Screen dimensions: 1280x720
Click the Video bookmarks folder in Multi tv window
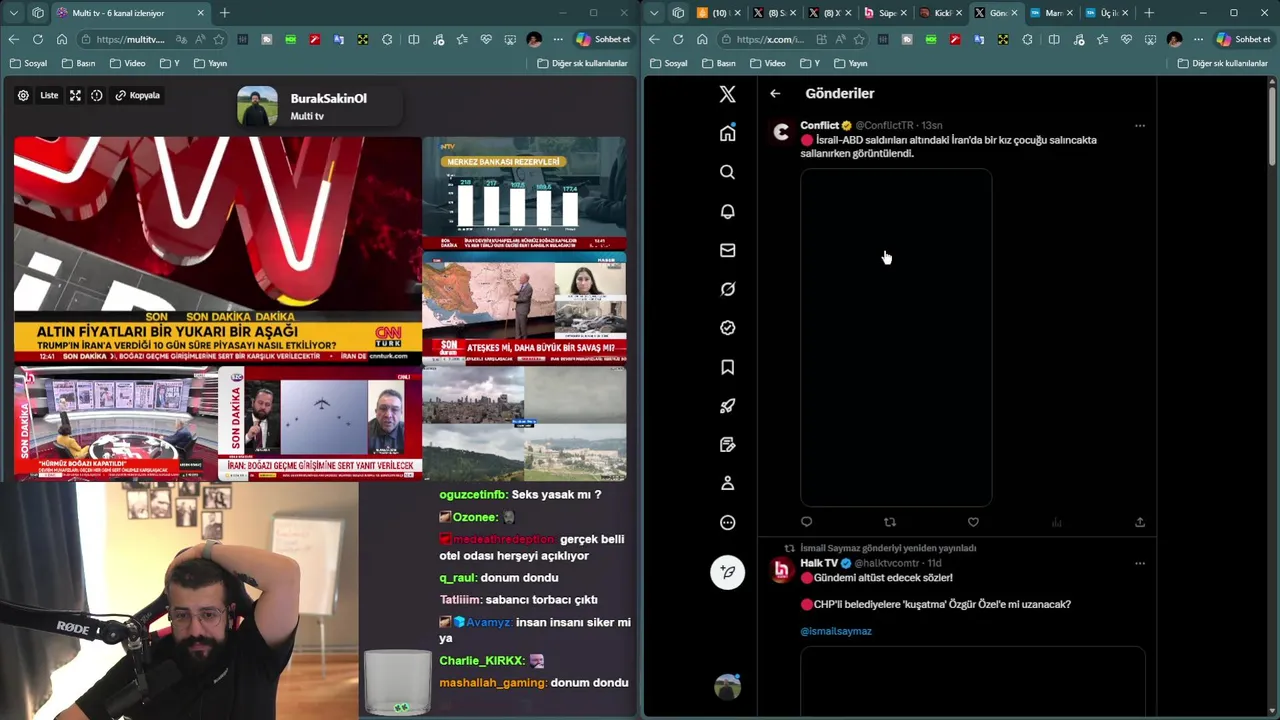127,63
